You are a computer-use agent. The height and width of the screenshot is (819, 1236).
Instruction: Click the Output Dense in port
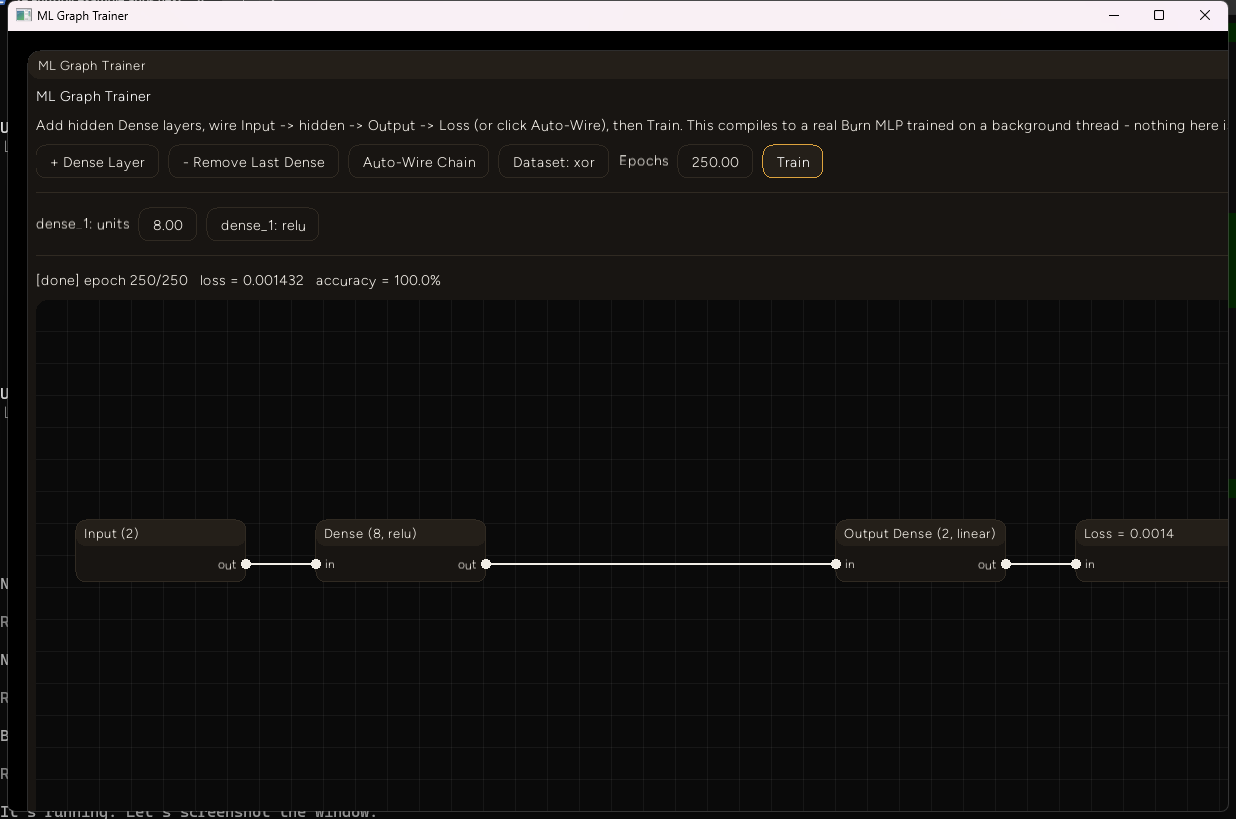click(x=836, y=564)
